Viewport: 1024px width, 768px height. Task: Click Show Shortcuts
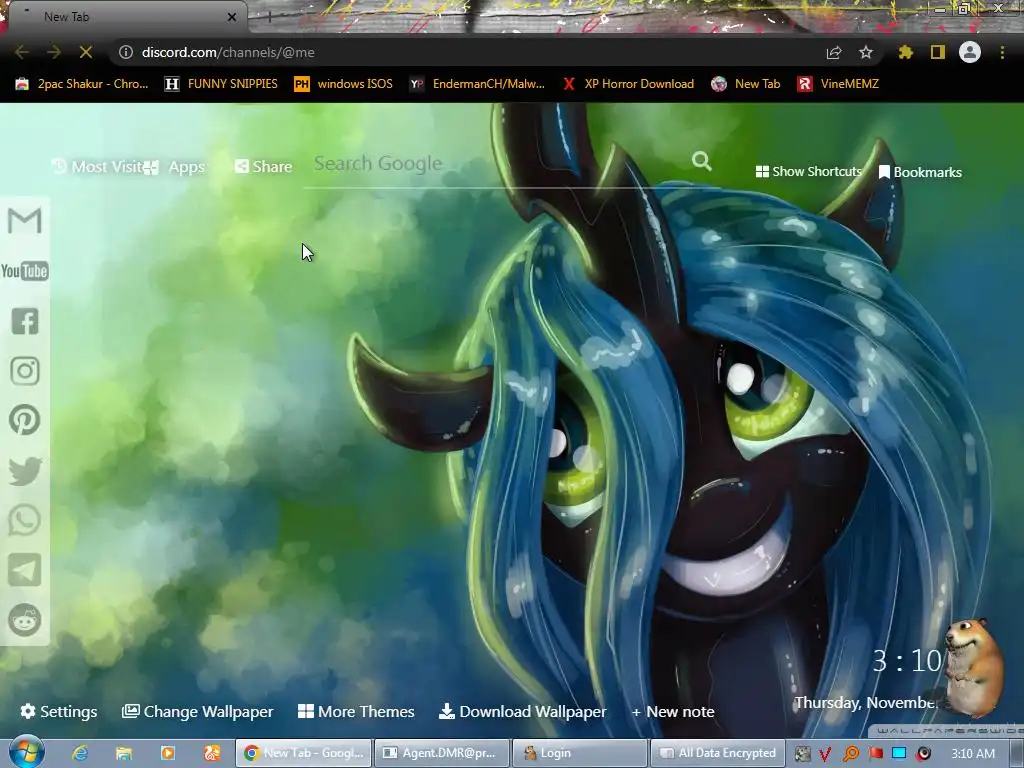(x=808, y=171)
